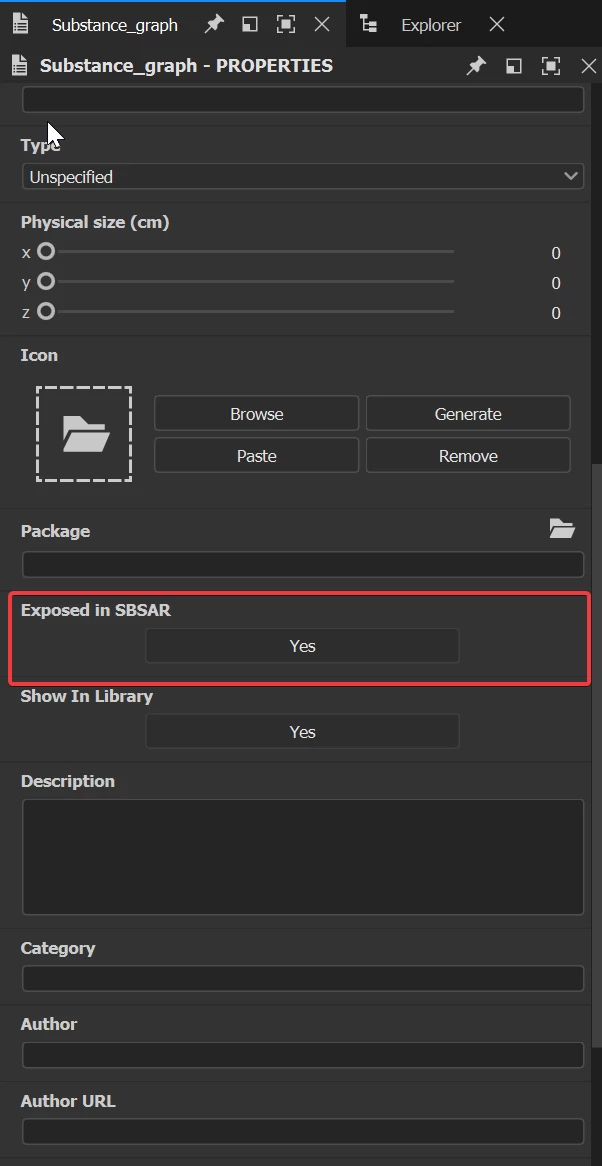The image size is (602, 1166).
Task: Click the Description text area
Action: 303,857
